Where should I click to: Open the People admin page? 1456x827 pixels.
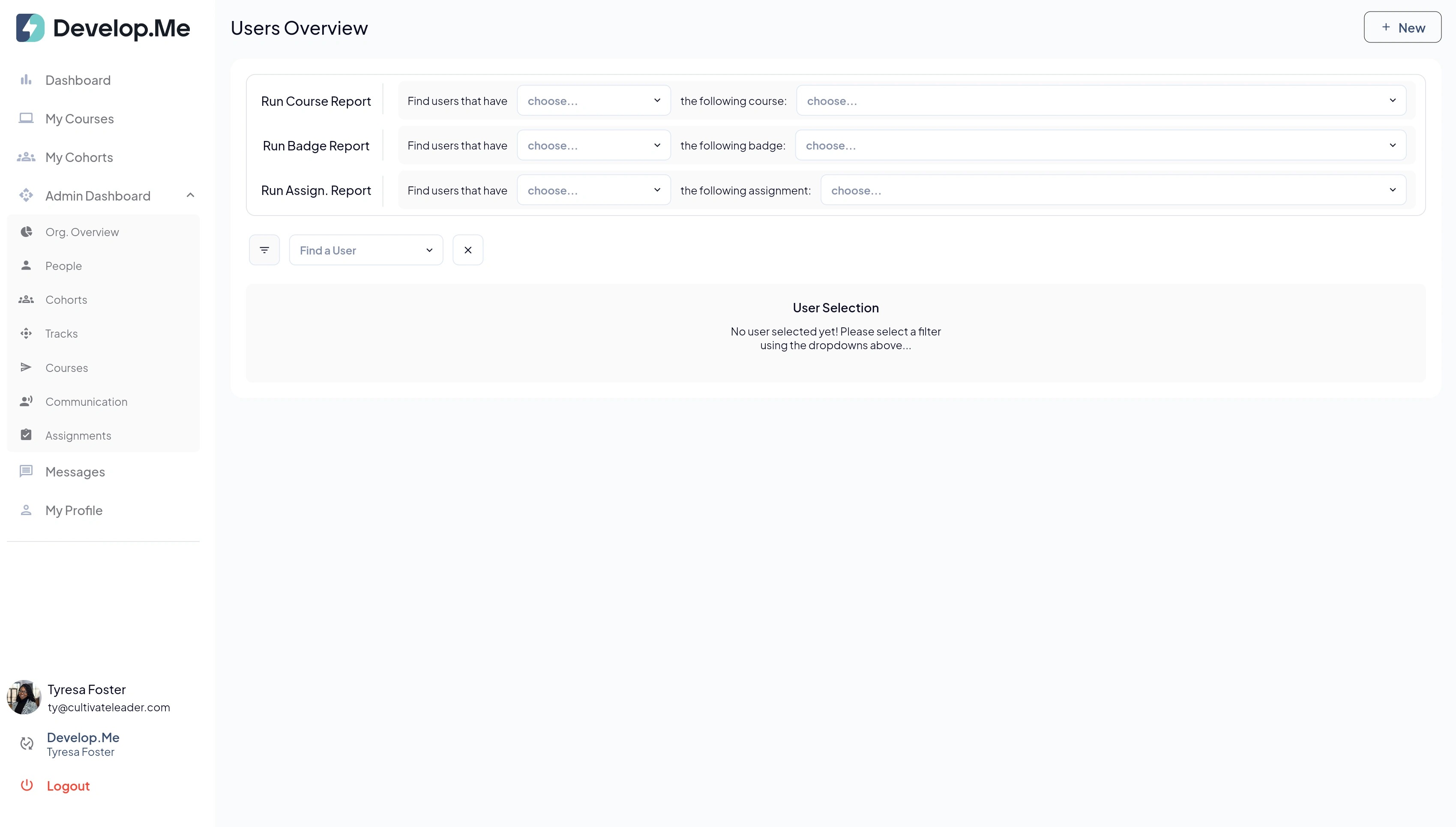click(x=63, y=266)
